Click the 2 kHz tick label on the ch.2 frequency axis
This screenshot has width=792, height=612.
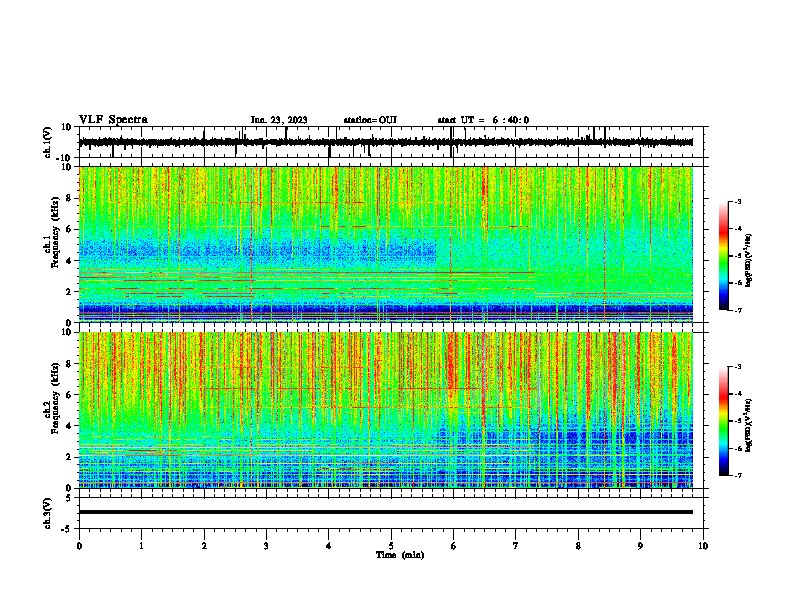coord(69,457)
